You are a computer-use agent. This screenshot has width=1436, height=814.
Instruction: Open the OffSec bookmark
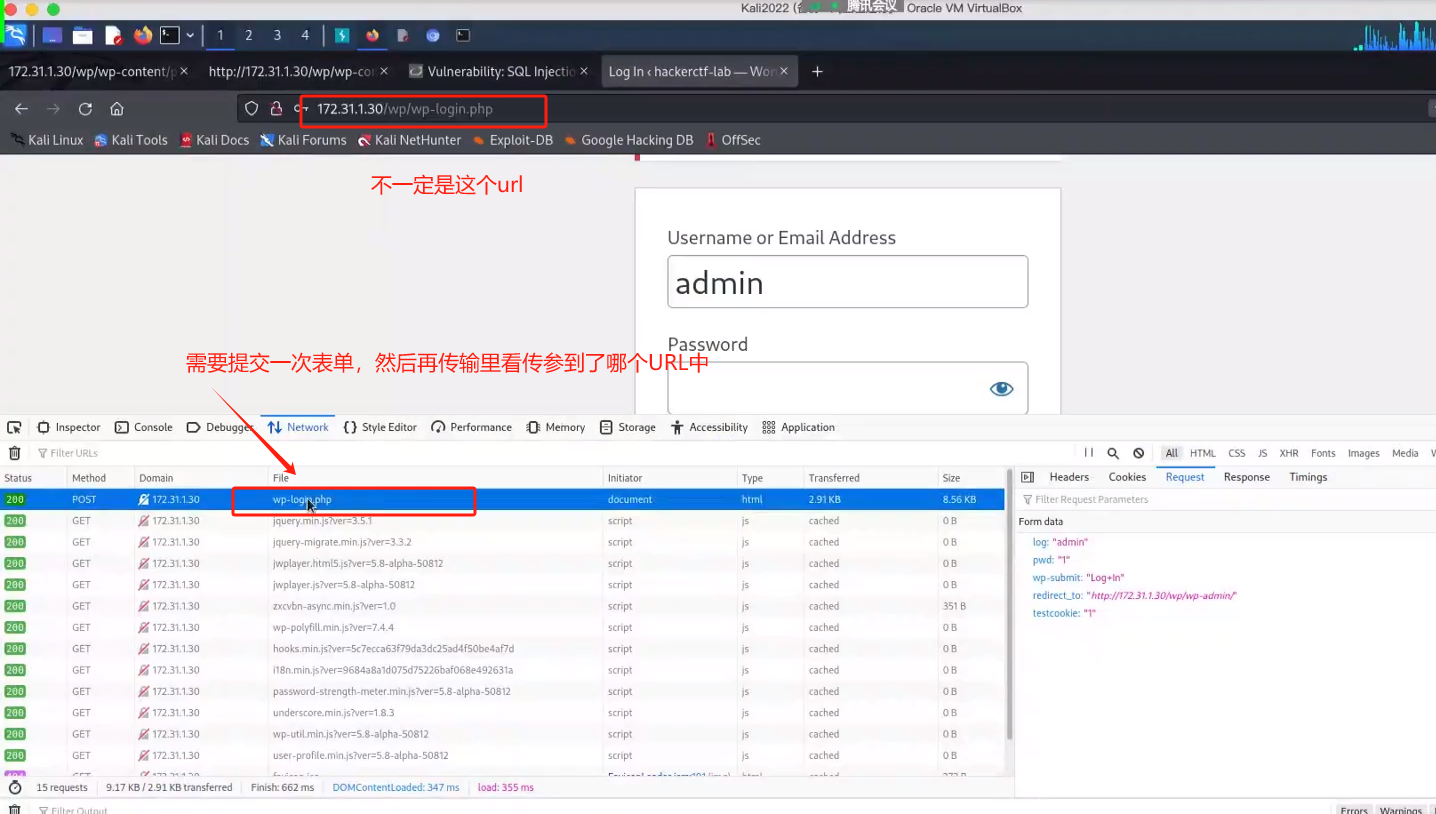(x=733, y=140)
